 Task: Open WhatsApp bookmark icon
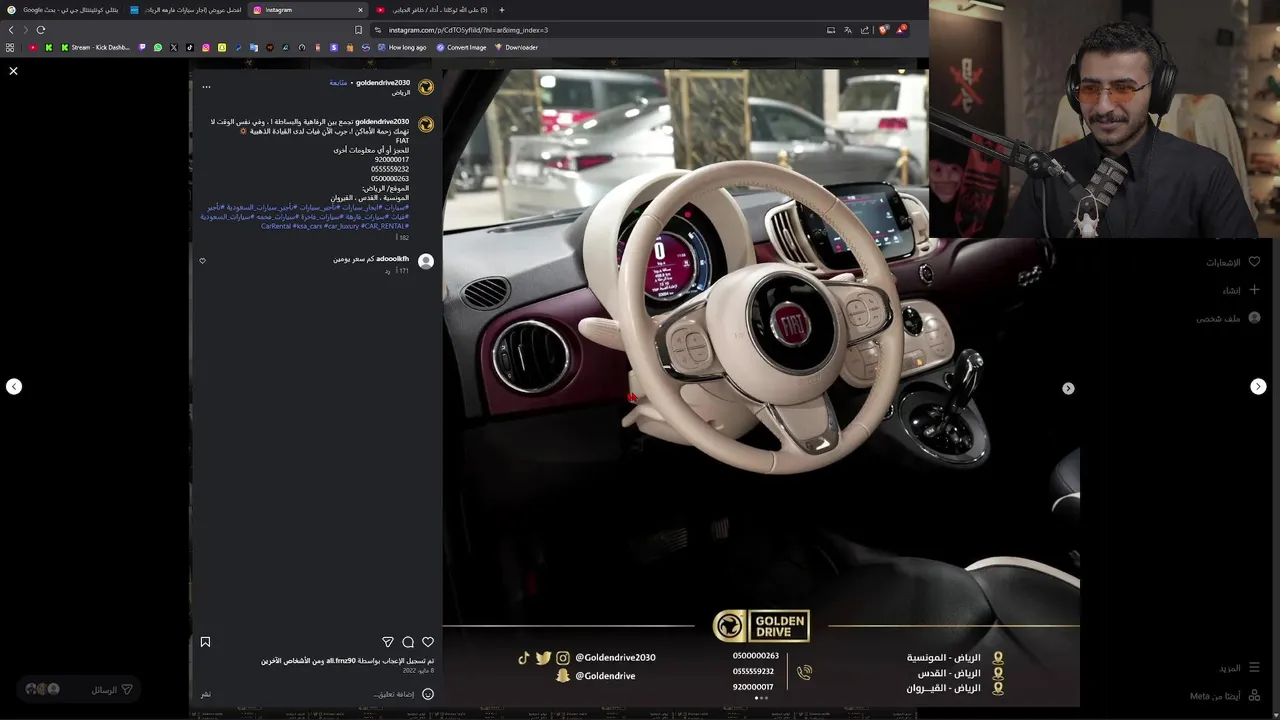coord(158,47)
